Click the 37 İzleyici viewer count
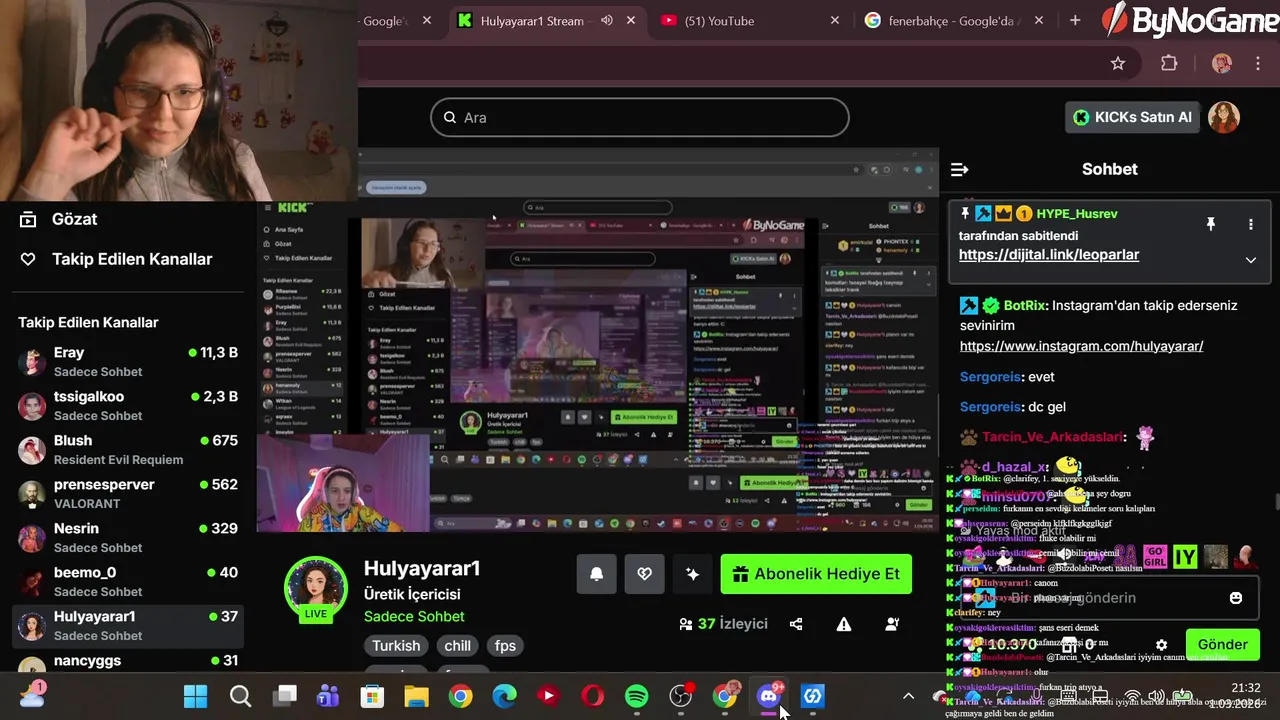This screenshot has width=1280, height=720. (x=723, y=624)
